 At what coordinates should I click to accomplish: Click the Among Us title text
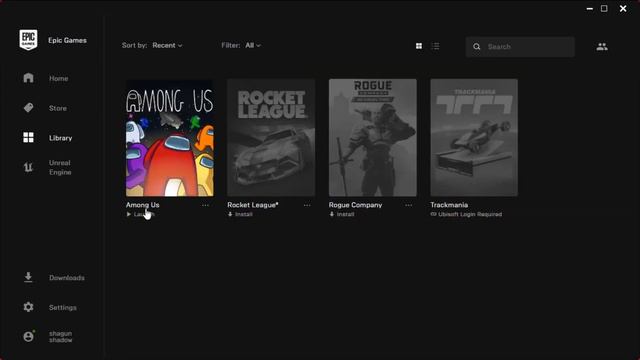142,205
